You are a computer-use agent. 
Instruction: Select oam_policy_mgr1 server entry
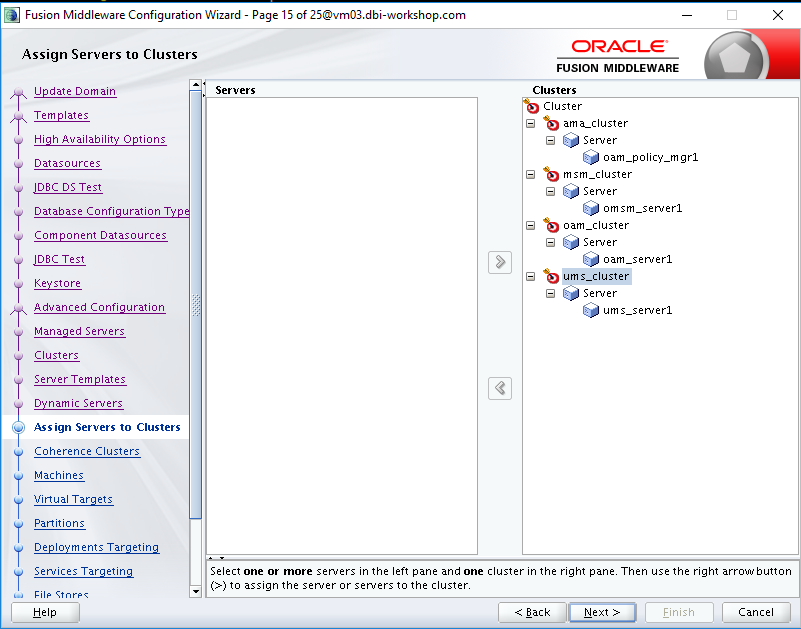click(x=650, y=157)
